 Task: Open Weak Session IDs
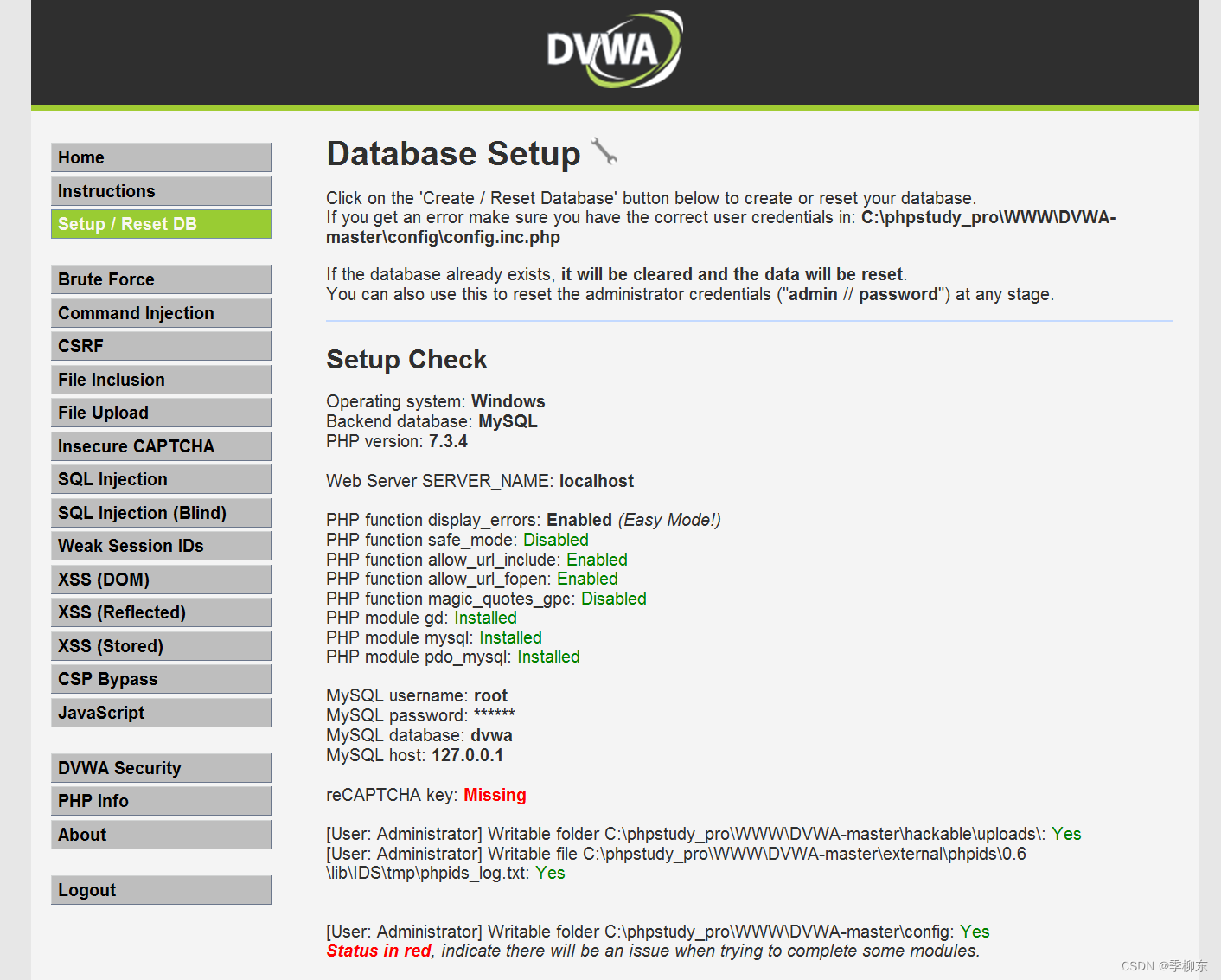pyautogui.click(x=161, y=546)
